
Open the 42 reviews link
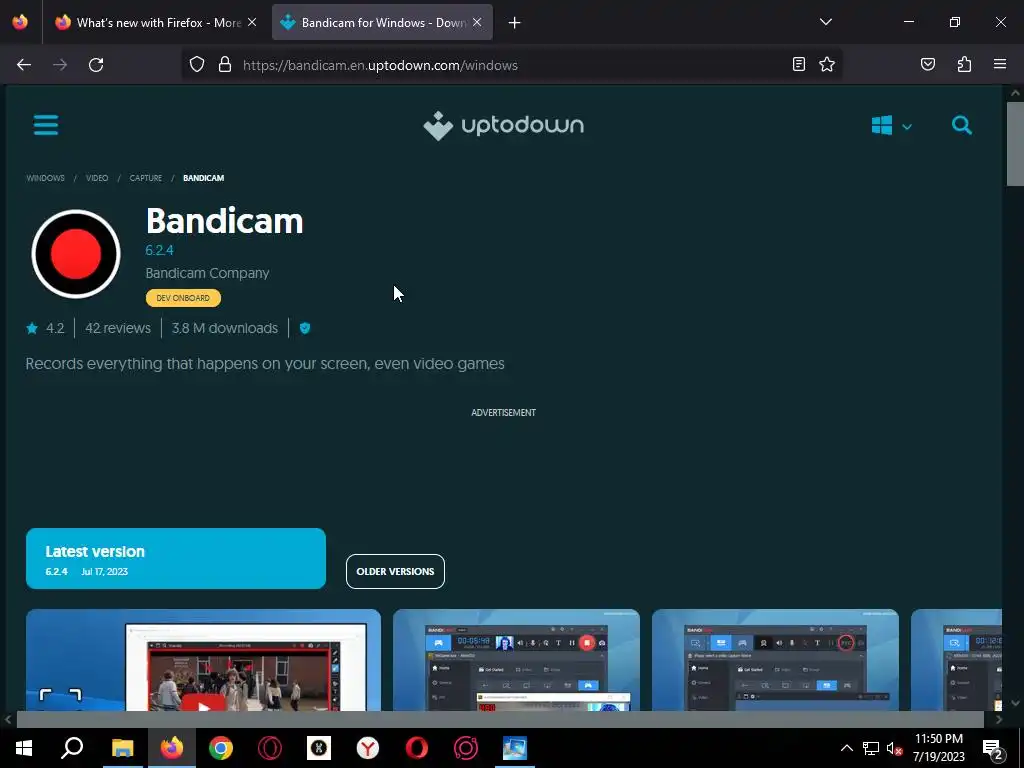click(x=118, y=328)
